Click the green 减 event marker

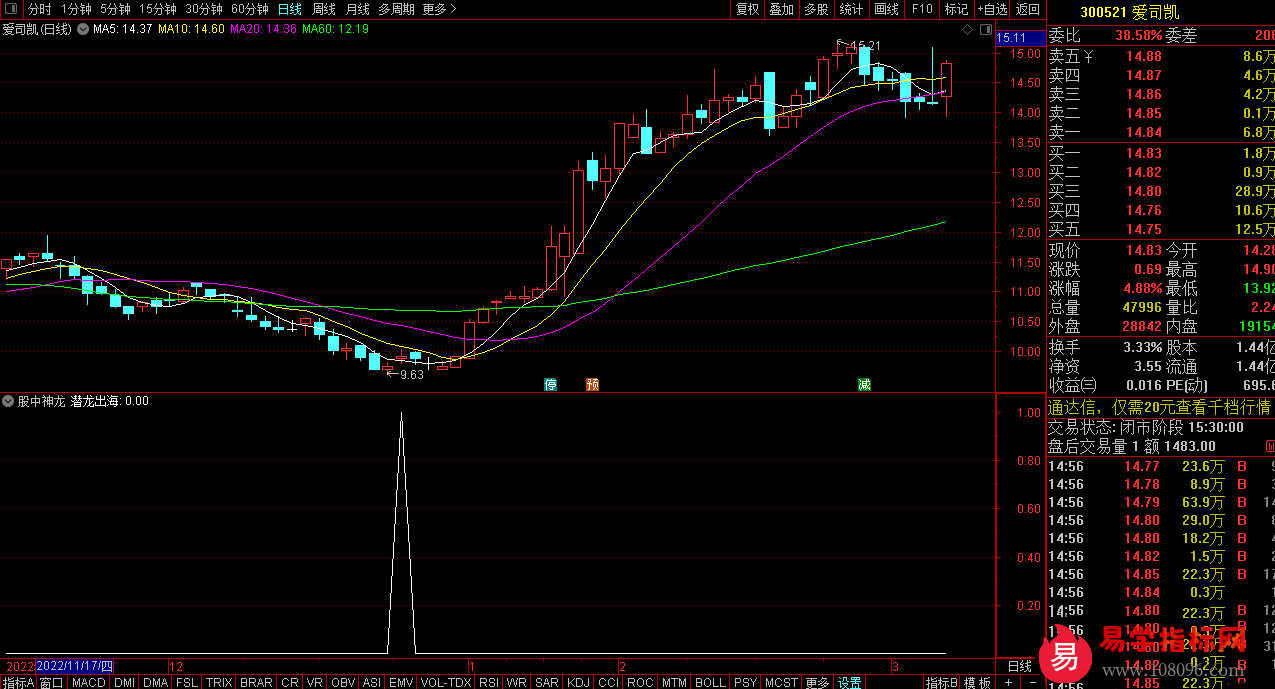(864, 384)
